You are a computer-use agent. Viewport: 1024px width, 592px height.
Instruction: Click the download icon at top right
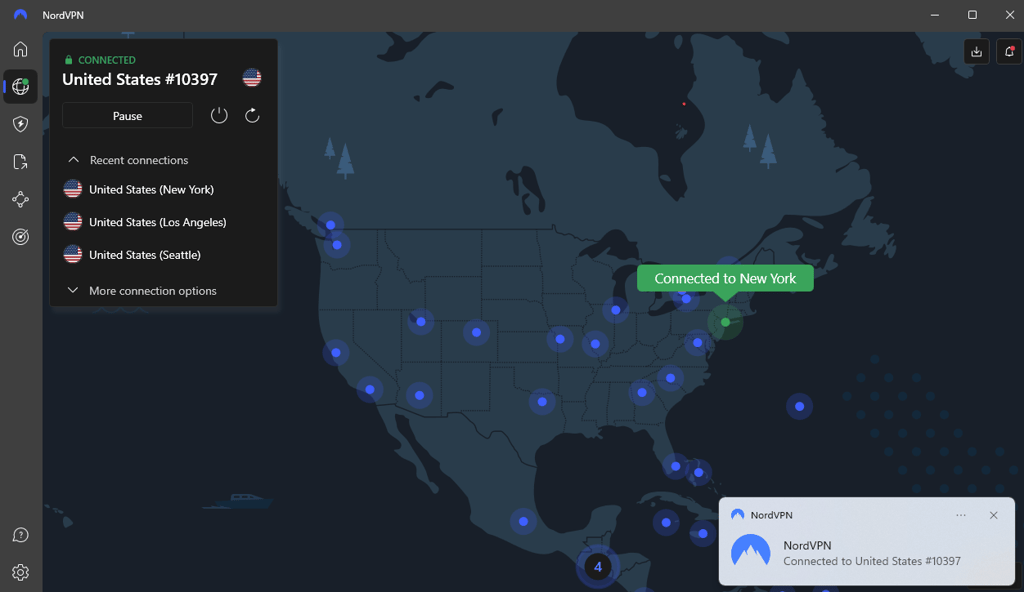976,52
